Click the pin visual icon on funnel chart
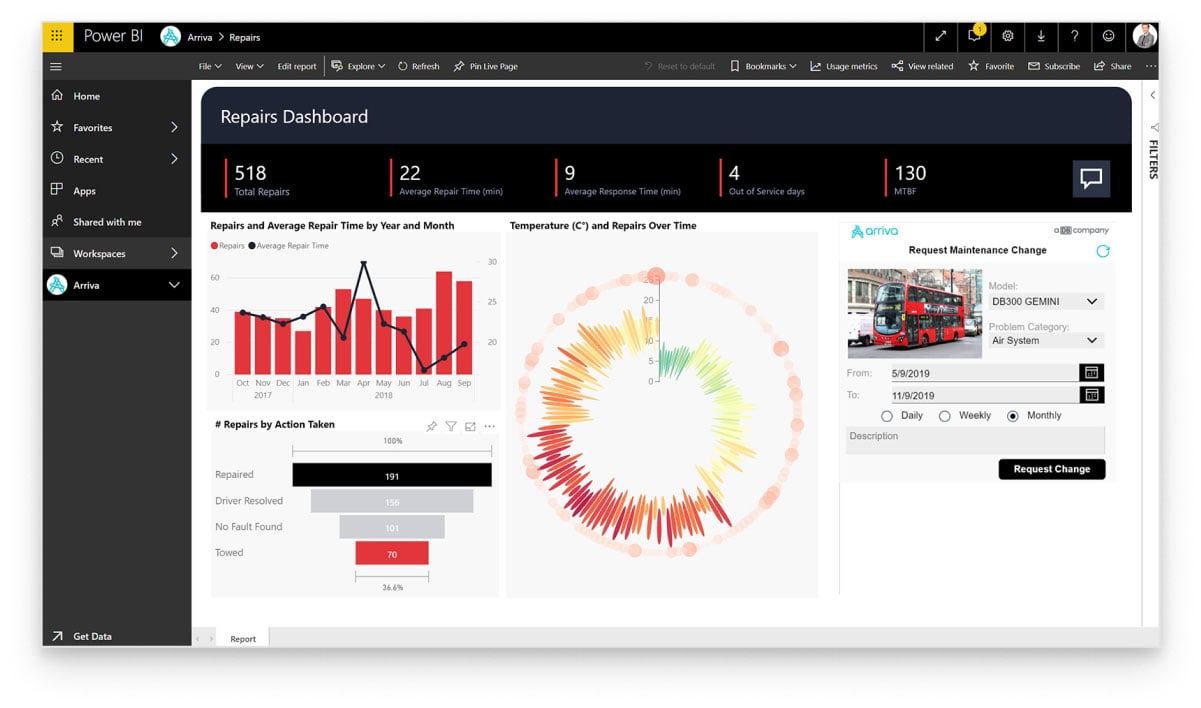Viewport: 1201px width, 708px height. point(431,426)
